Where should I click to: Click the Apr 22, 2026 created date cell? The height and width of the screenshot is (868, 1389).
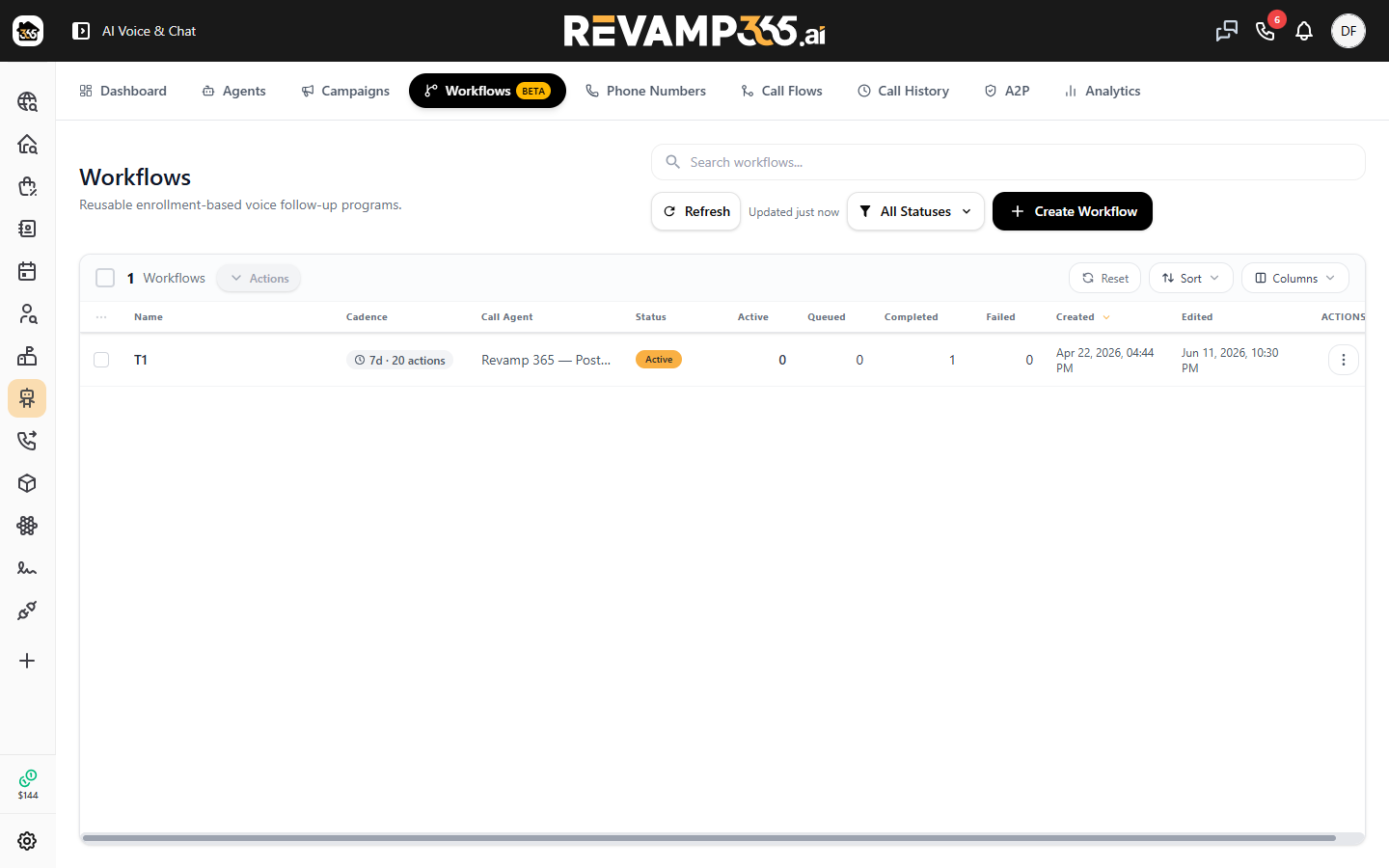click(x=1105, y=360)
